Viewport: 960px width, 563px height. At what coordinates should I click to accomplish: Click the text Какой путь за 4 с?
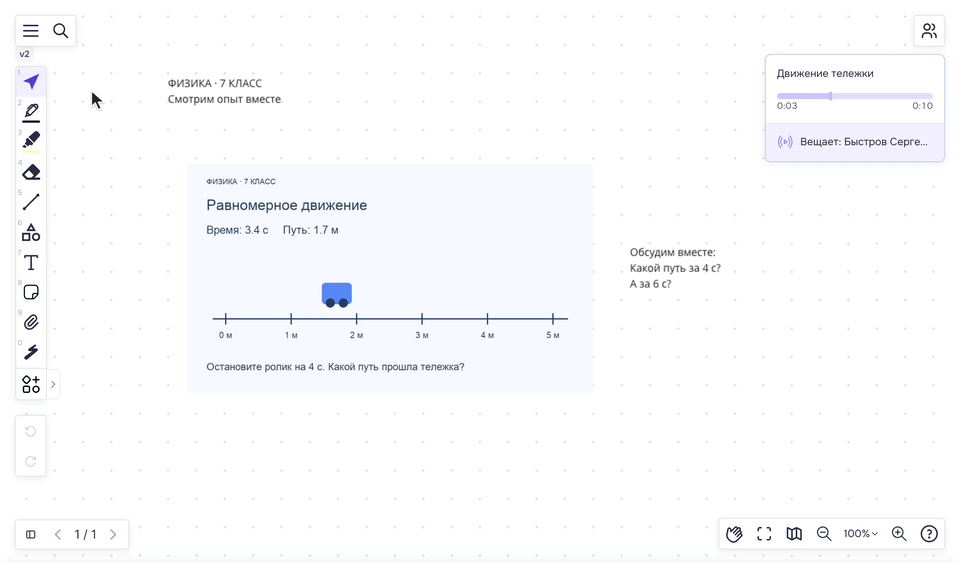(675, 268)
